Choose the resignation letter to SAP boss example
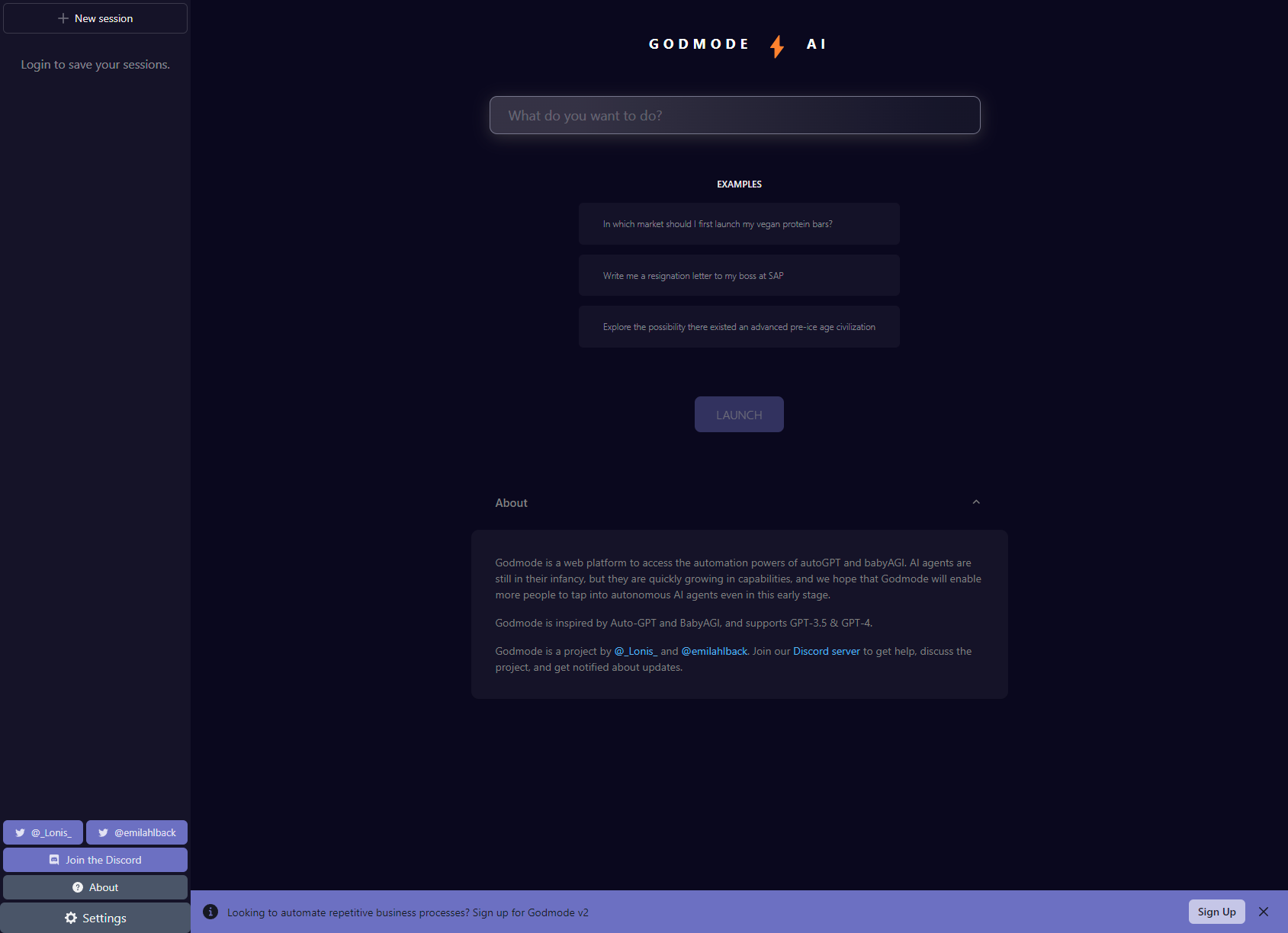 (739, 276)
